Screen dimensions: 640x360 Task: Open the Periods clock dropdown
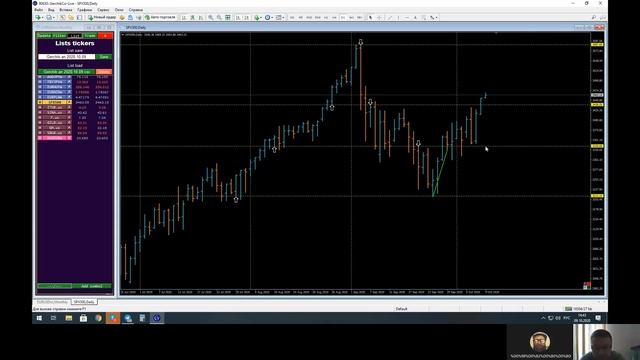click(x=269, y=18)
